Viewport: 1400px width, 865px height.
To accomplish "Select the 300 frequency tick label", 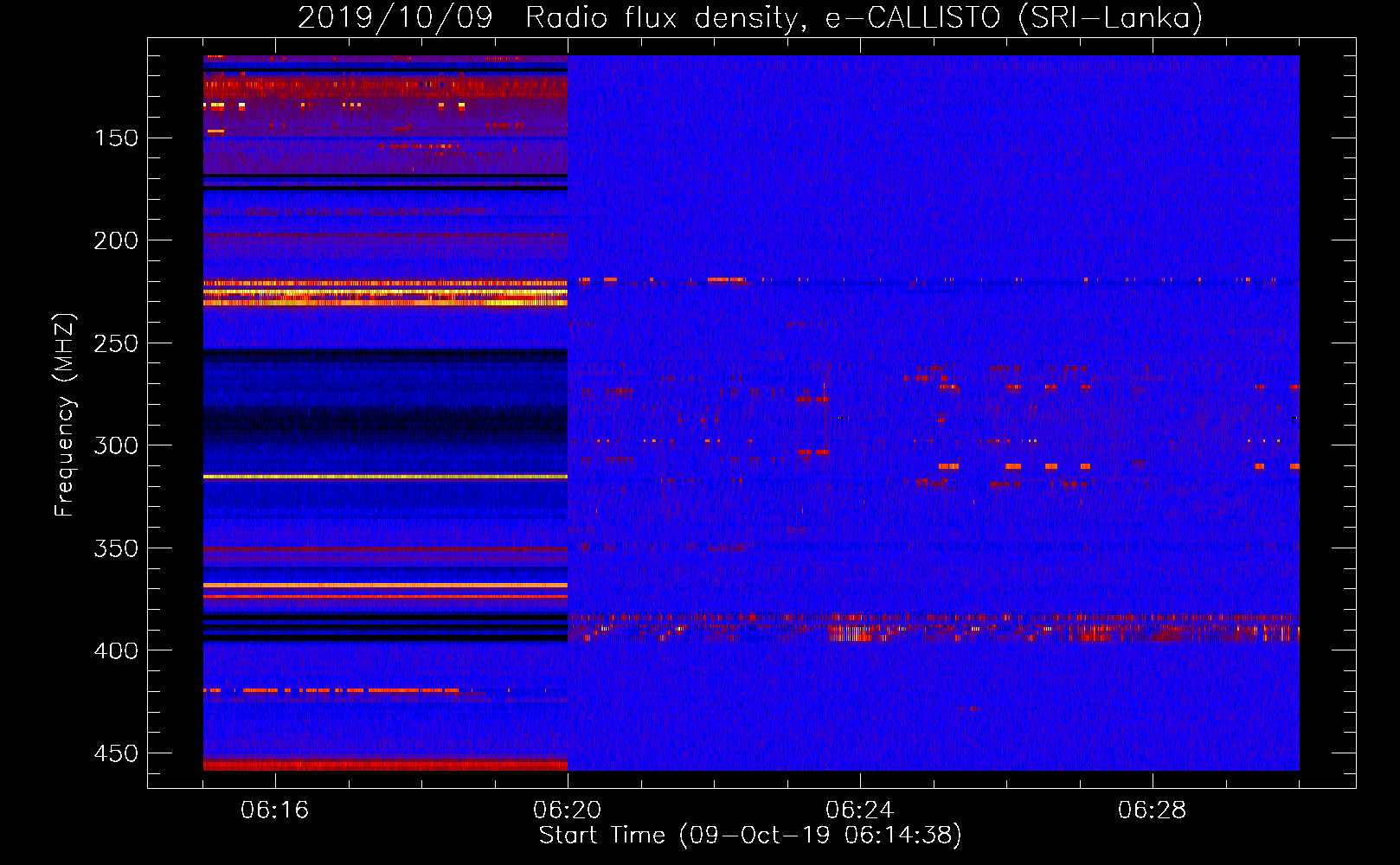I will pyautogui.click(x=116, y=445).
